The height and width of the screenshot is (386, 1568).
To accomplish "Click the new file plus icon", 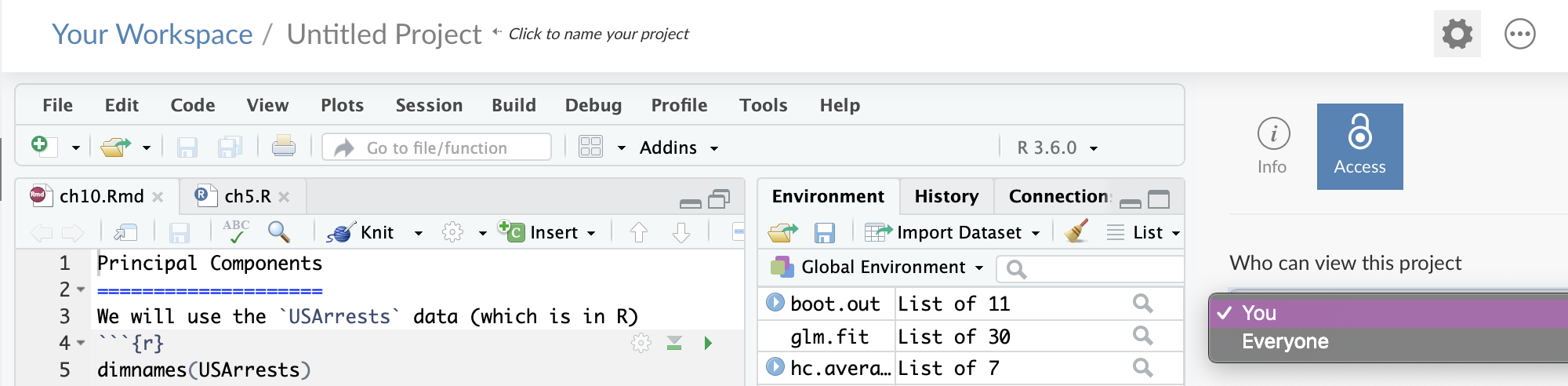I will coord(41,146).
